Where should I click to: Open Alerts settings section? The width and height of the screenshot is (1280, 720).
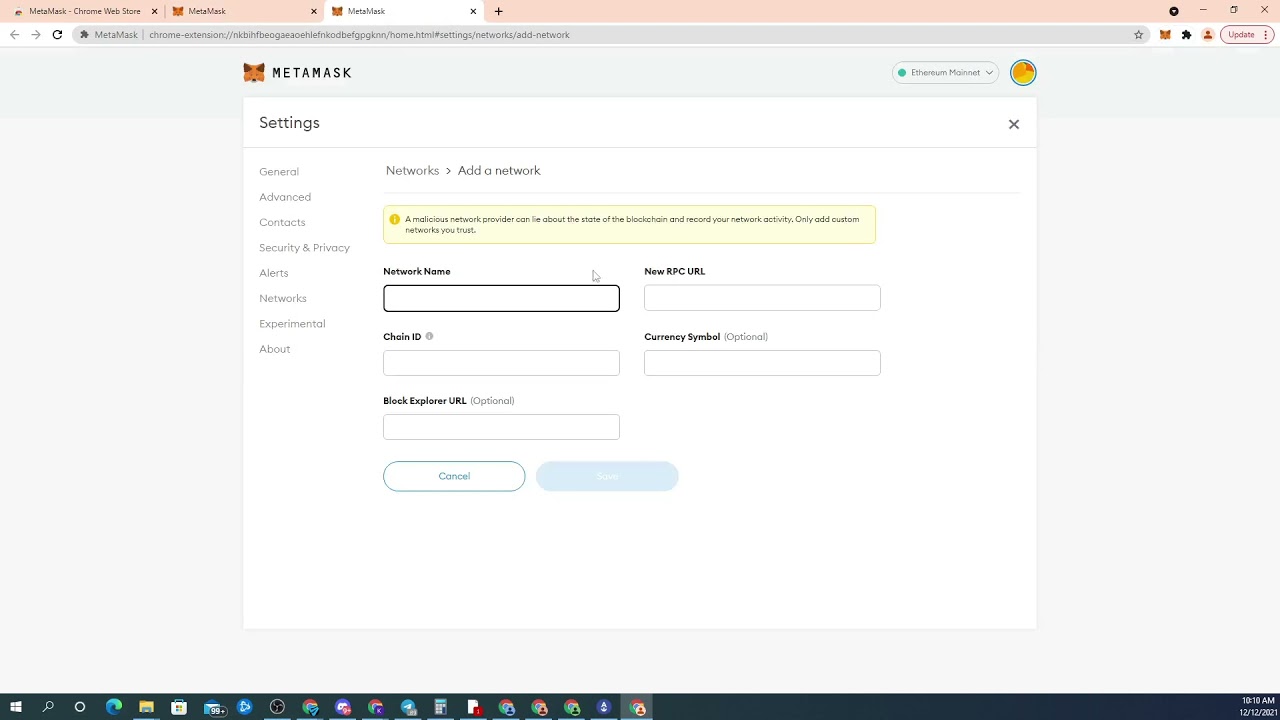273,273
